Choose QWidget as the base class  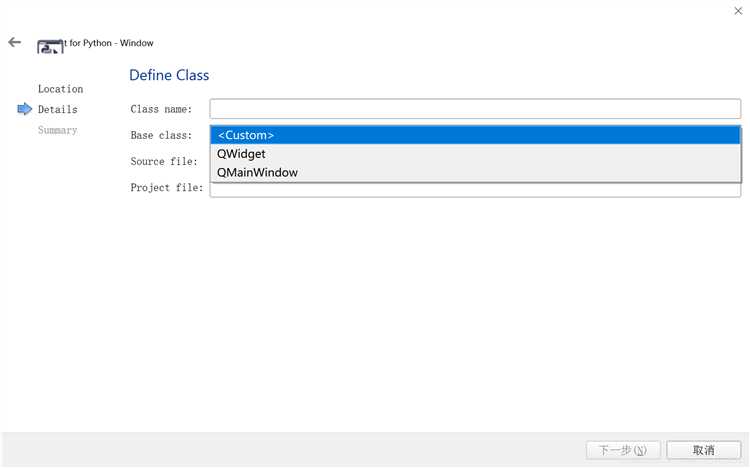click(x=475, y=154)
